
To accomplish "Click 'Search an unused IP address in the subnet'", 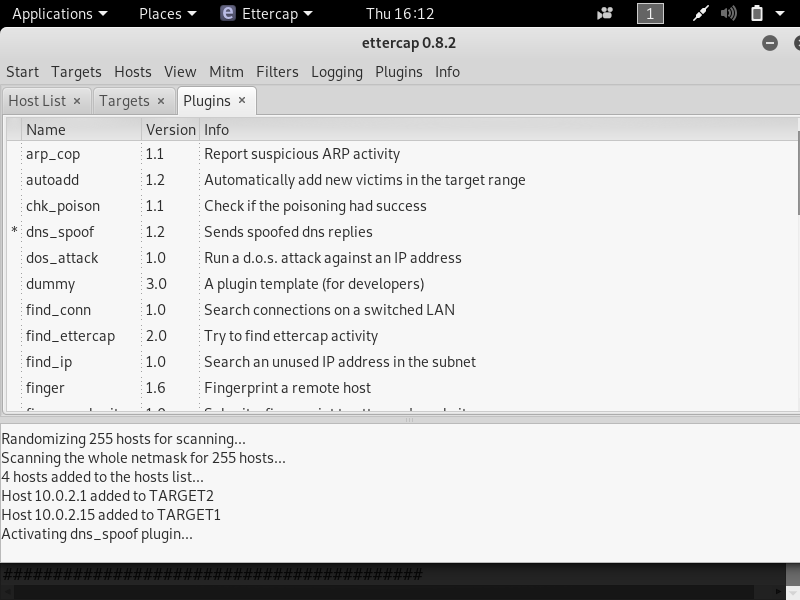I will click(340, 362).
